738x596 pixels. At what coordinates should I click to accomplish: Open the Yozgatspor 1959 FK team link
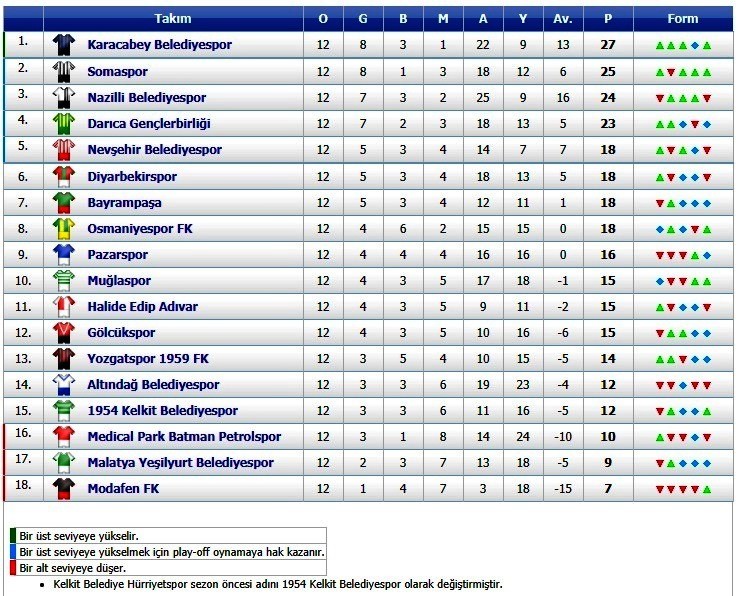click(148, 359)
